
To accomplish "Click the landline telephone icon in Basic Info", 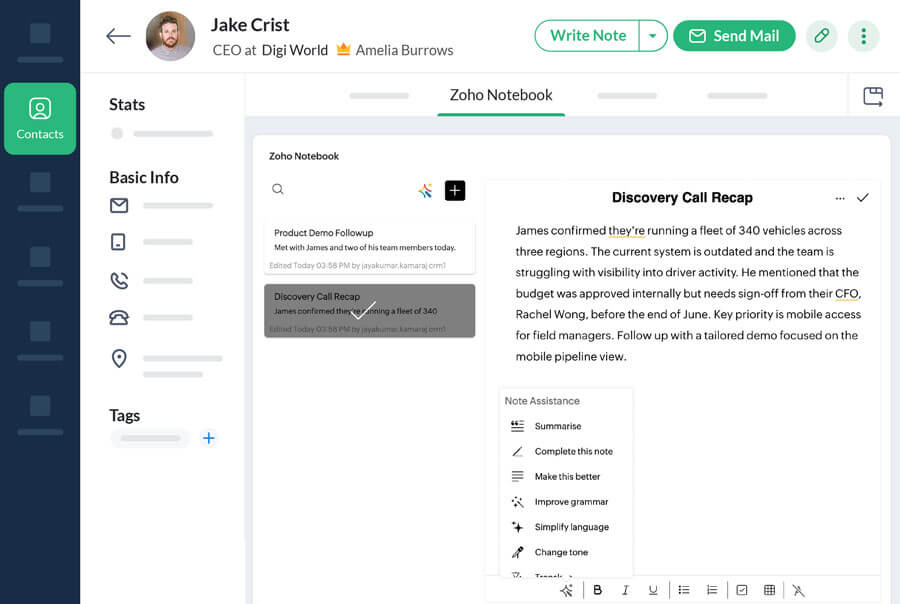I will tap(119, 318).
